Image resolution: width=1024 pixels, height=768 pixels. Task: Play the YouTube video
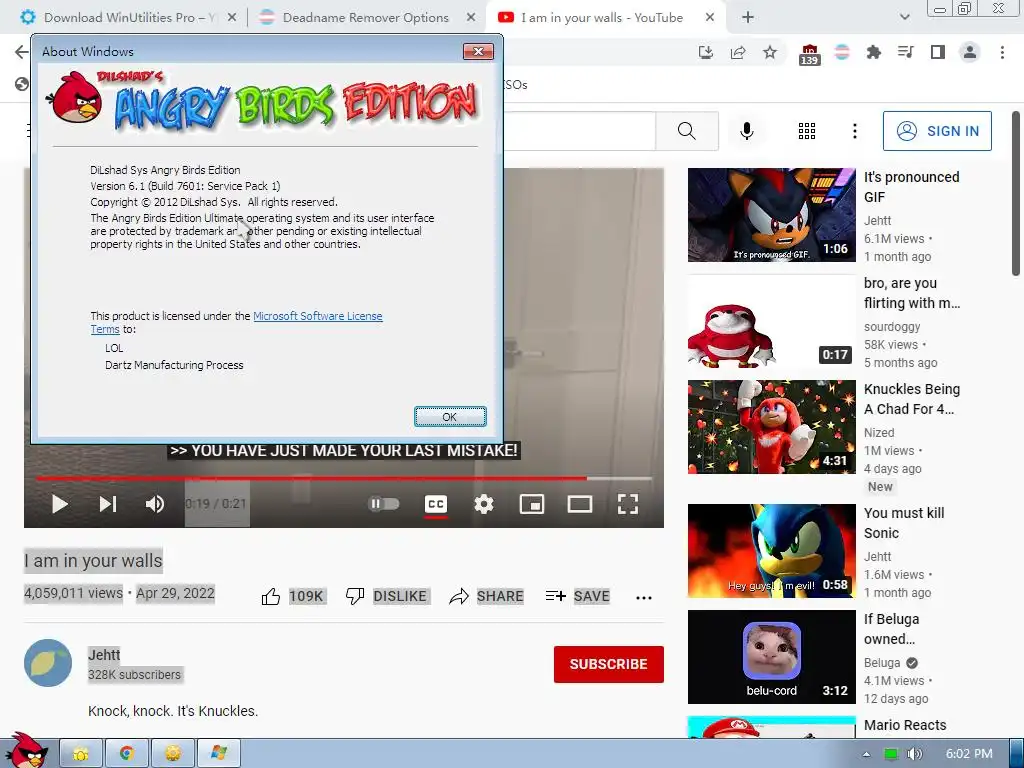tap(59, 504)
